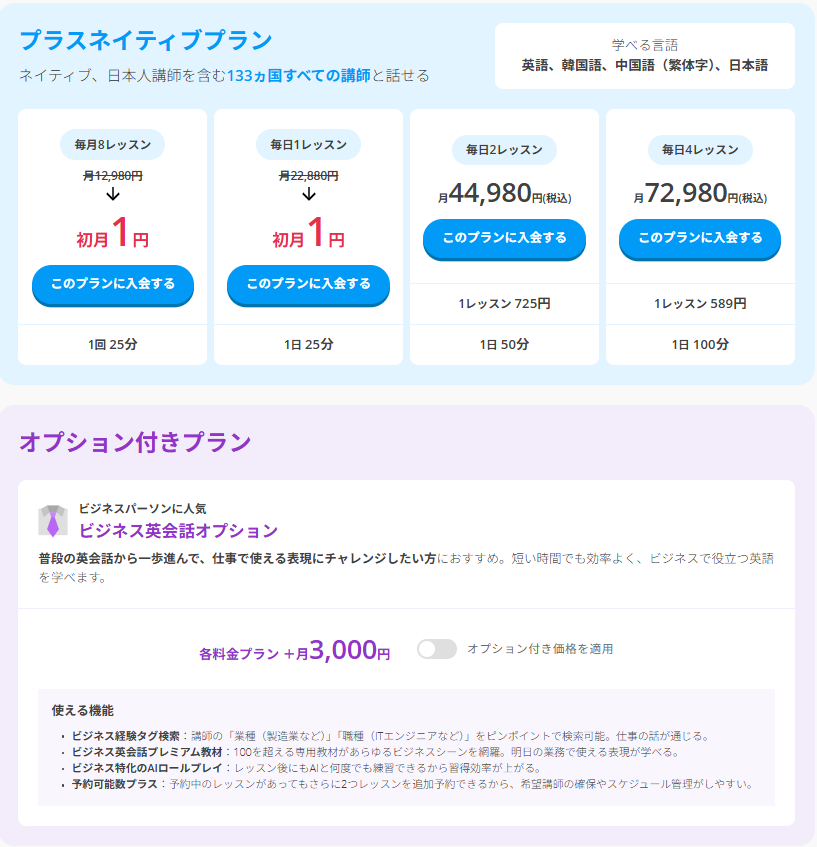Click the business shirt and tie icon
Image resolution: width=817 pixels, height=847 pixels.
tap(53, 520)
